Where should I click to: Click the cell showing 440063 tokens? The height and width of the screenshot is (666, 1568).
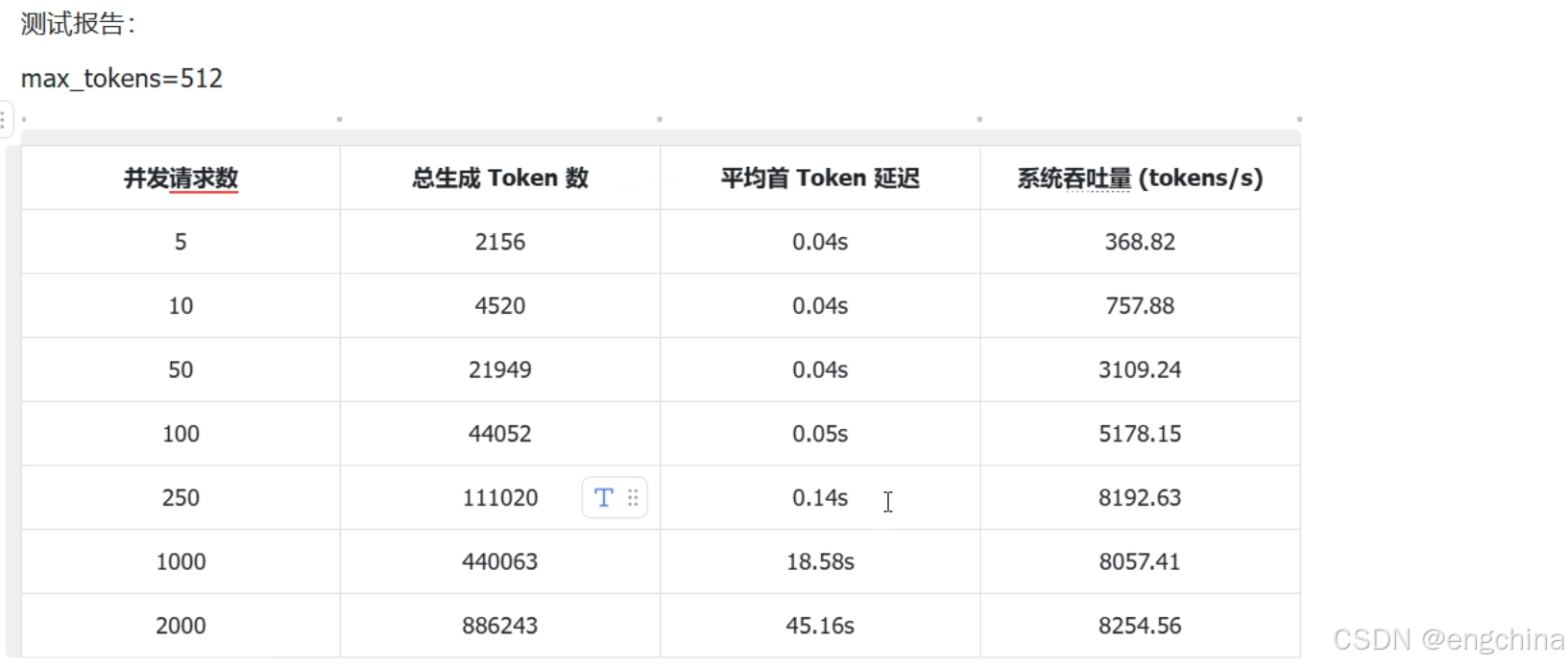pos(500,561)
